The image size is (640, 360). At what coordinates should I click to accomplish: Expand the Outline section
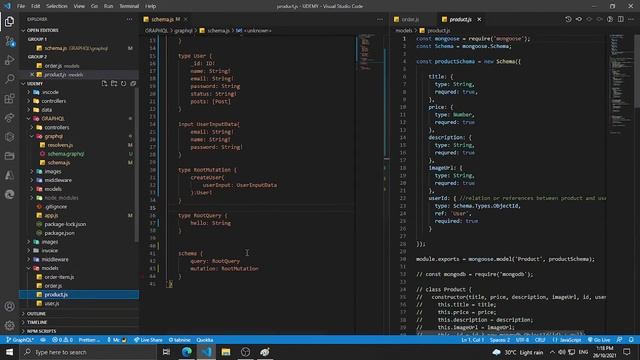pyautogui.click(x=36, y=314)
